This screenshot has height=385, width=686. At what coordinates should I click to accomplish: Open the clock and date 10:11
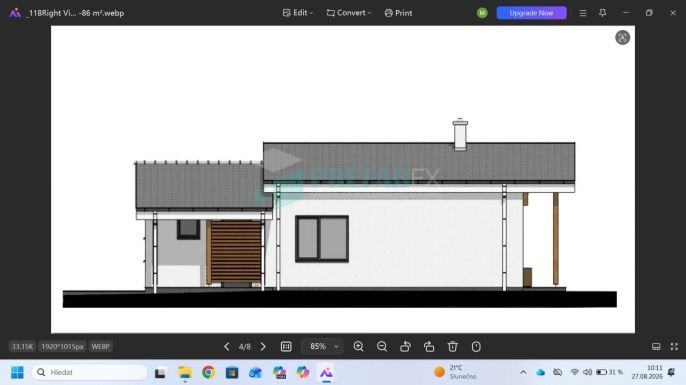click(x=647, y=372)
